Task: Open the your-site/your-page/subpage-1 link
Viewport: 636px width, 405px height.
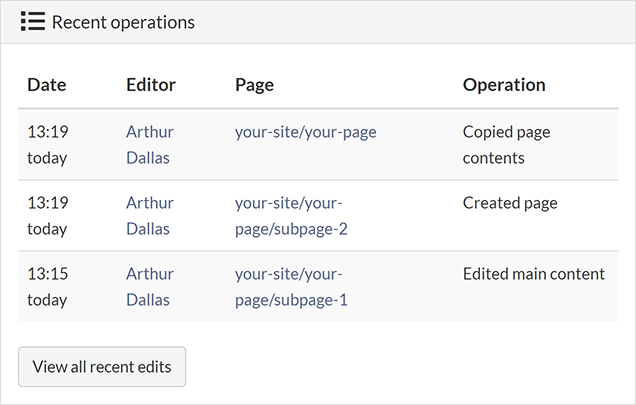Action: (291, 287)
